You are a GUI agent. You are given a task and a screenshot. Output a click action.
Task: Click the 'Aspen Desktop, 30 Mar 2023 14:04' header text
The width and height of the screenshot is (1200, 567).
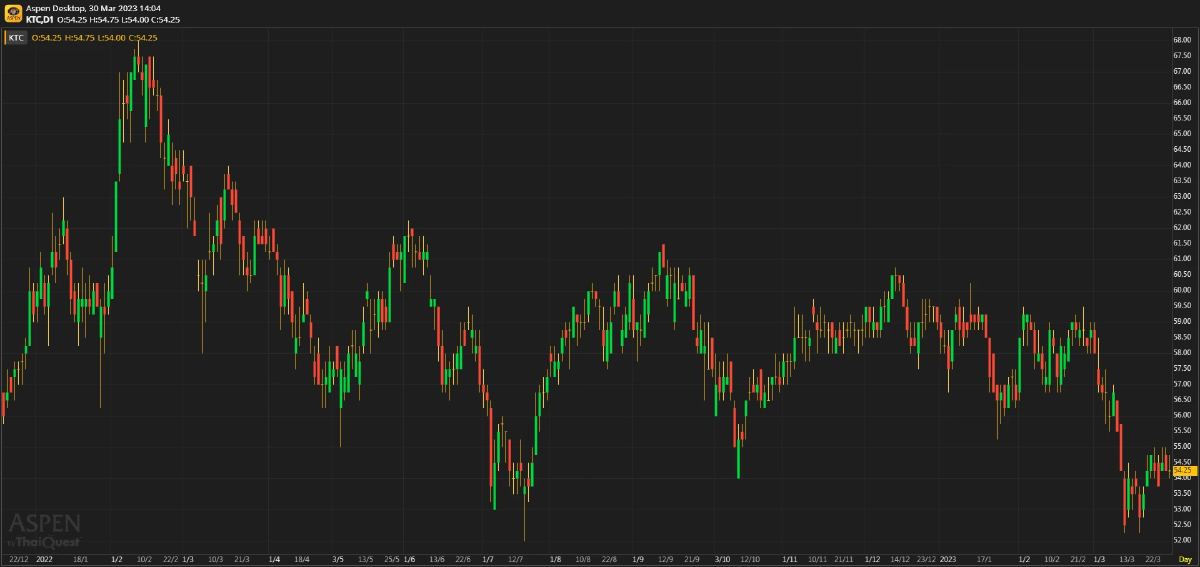(x=93, y=8)
